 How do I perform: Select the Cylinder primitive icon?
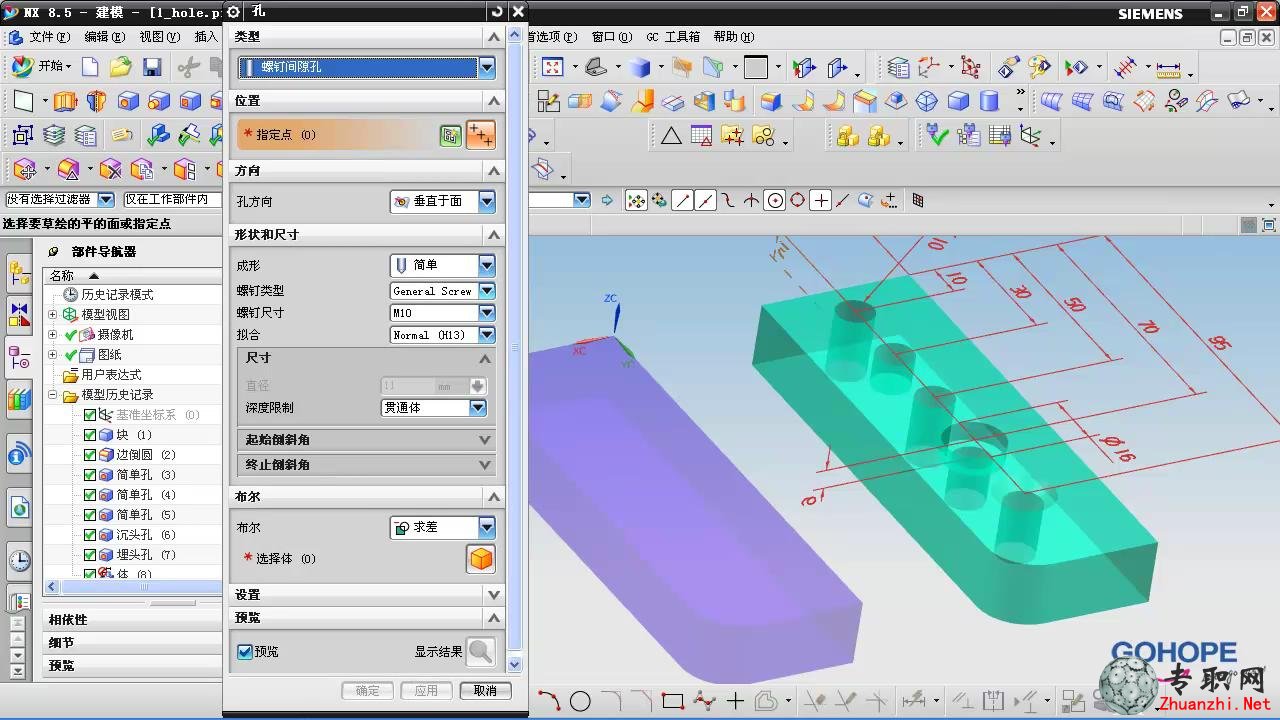point(989,101)
